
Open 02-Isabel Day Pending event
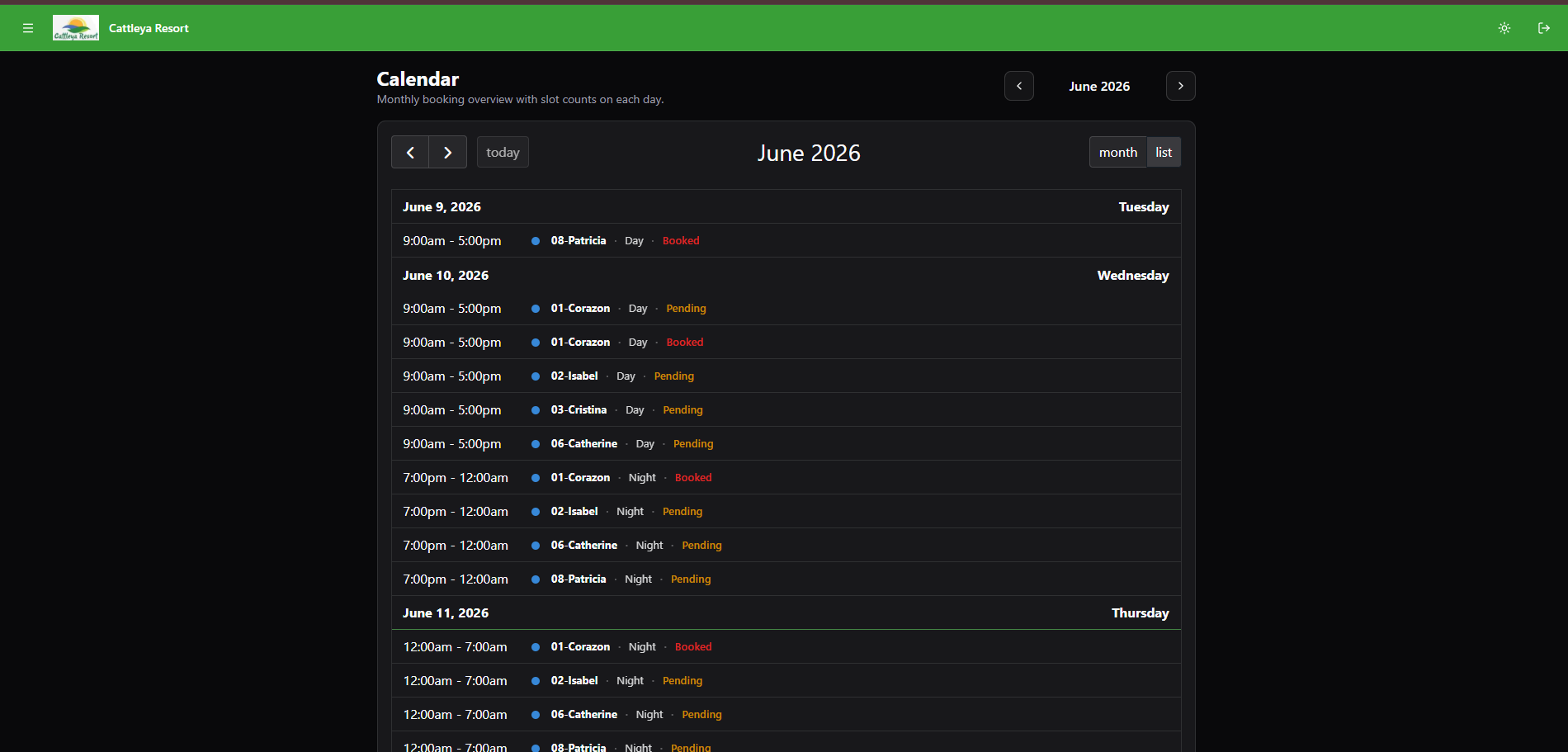[786, 376]
